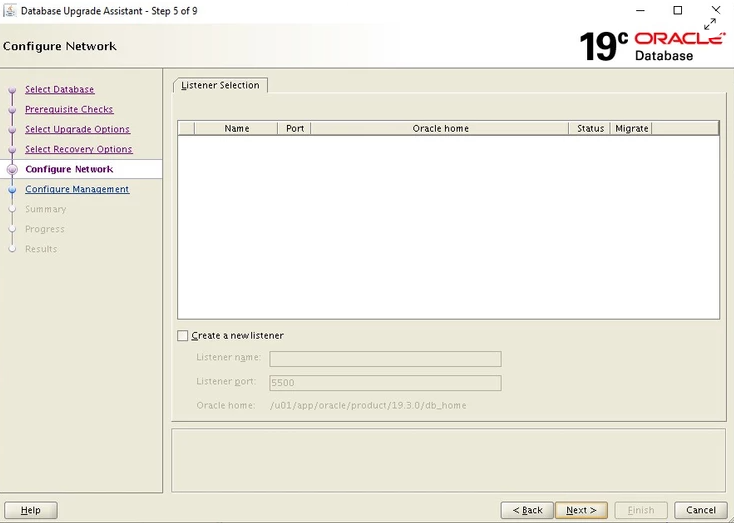Click the expand arrows icon near Oracle logo
Image resolution: width=734 pixels, height=526 pixels.
[x=710, y=24]
